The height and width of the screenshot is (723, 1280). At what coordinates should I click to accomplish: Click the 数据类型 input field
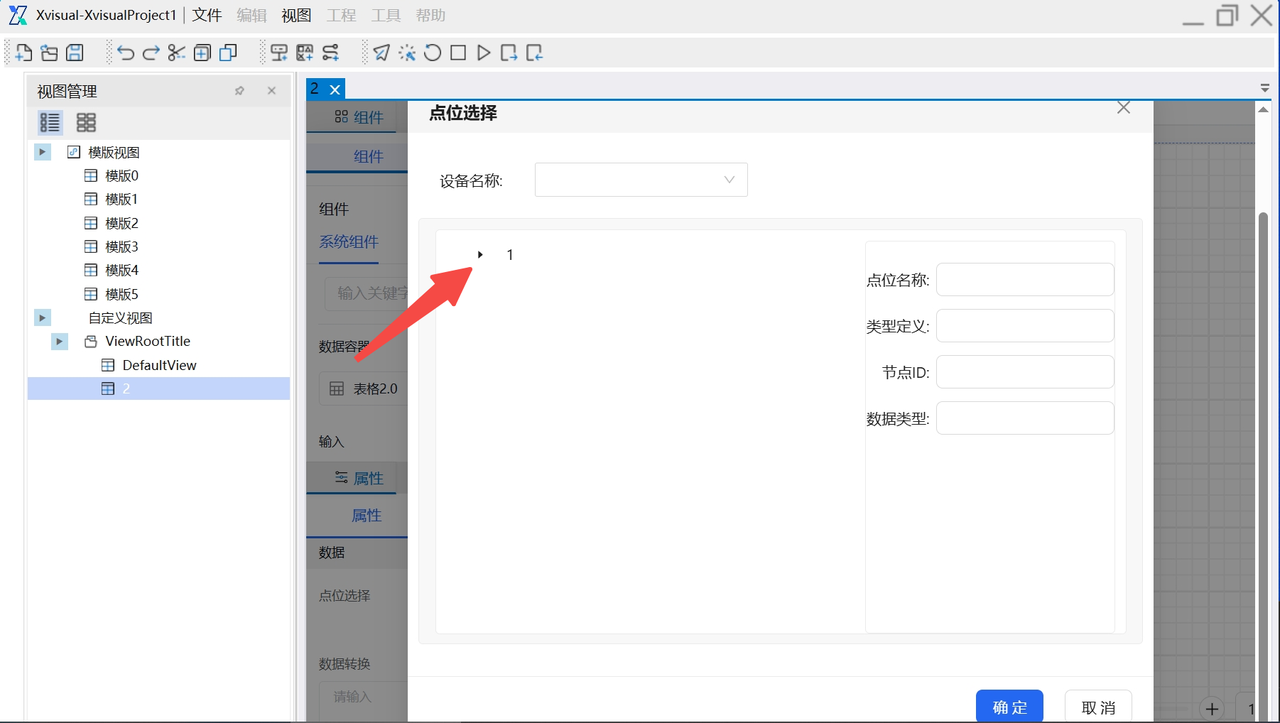pos(1025,418)
